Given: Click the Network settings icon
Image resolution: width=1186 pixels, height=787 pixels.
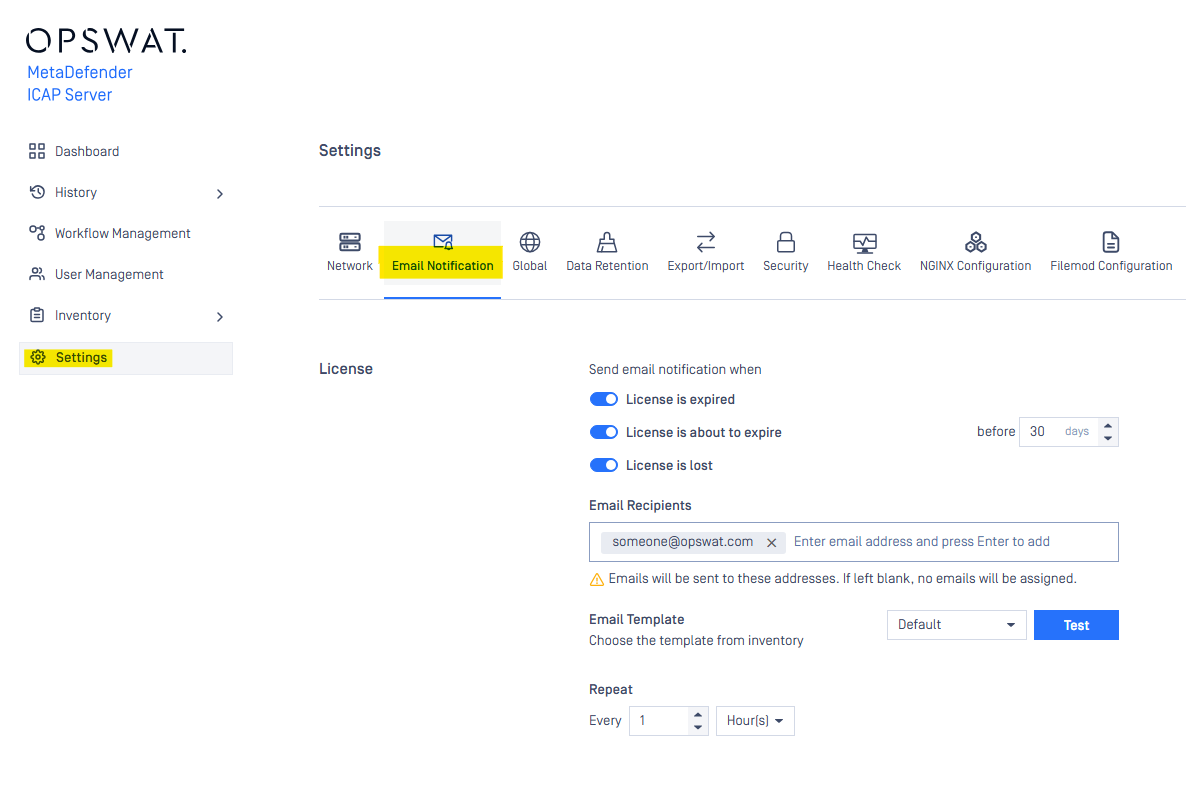Looking at the screenshot, I should point(349,242).
